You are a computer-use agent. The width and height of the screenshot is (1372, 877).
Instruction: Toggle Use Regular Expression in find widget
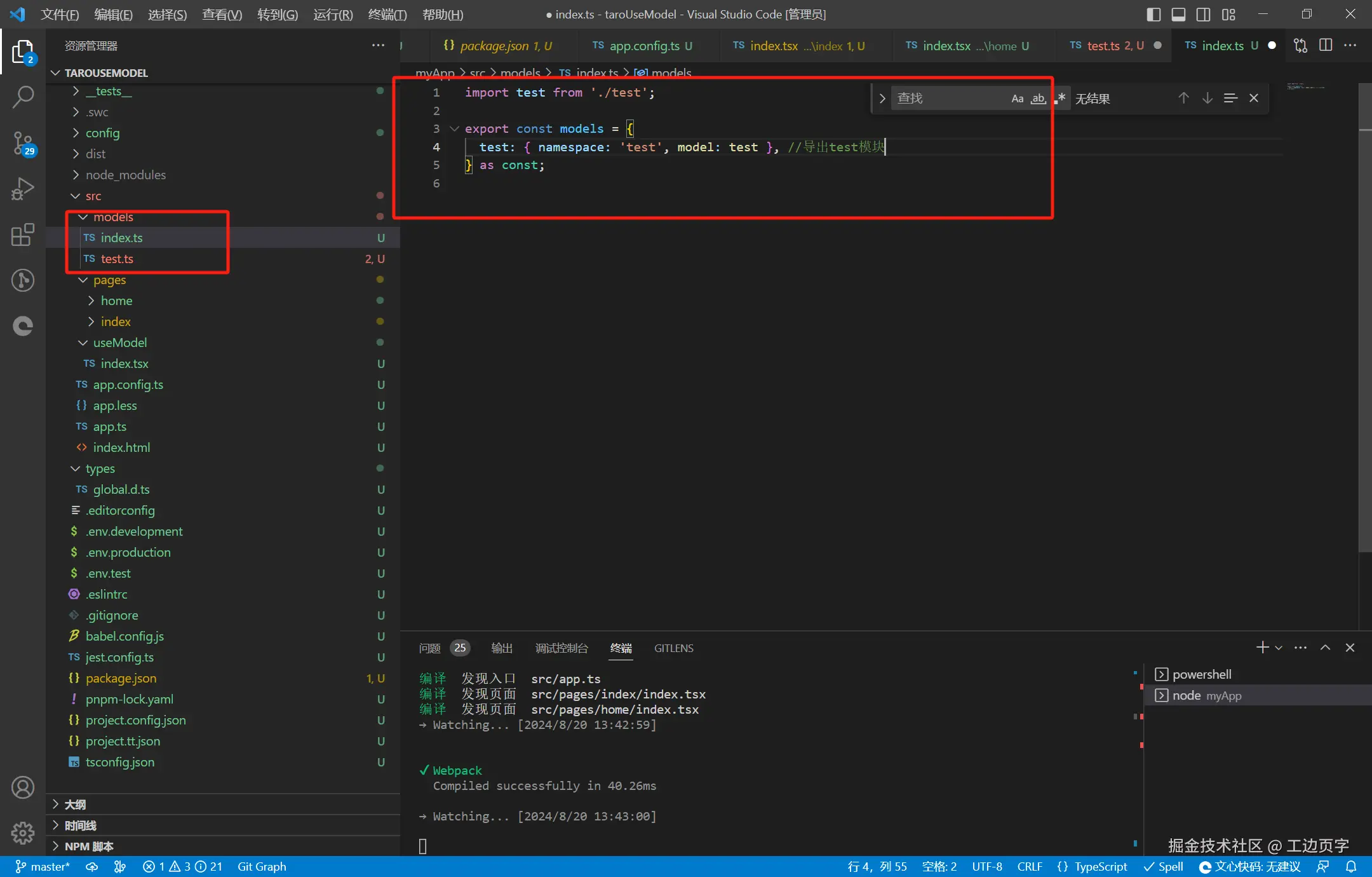pos(1059,99)
